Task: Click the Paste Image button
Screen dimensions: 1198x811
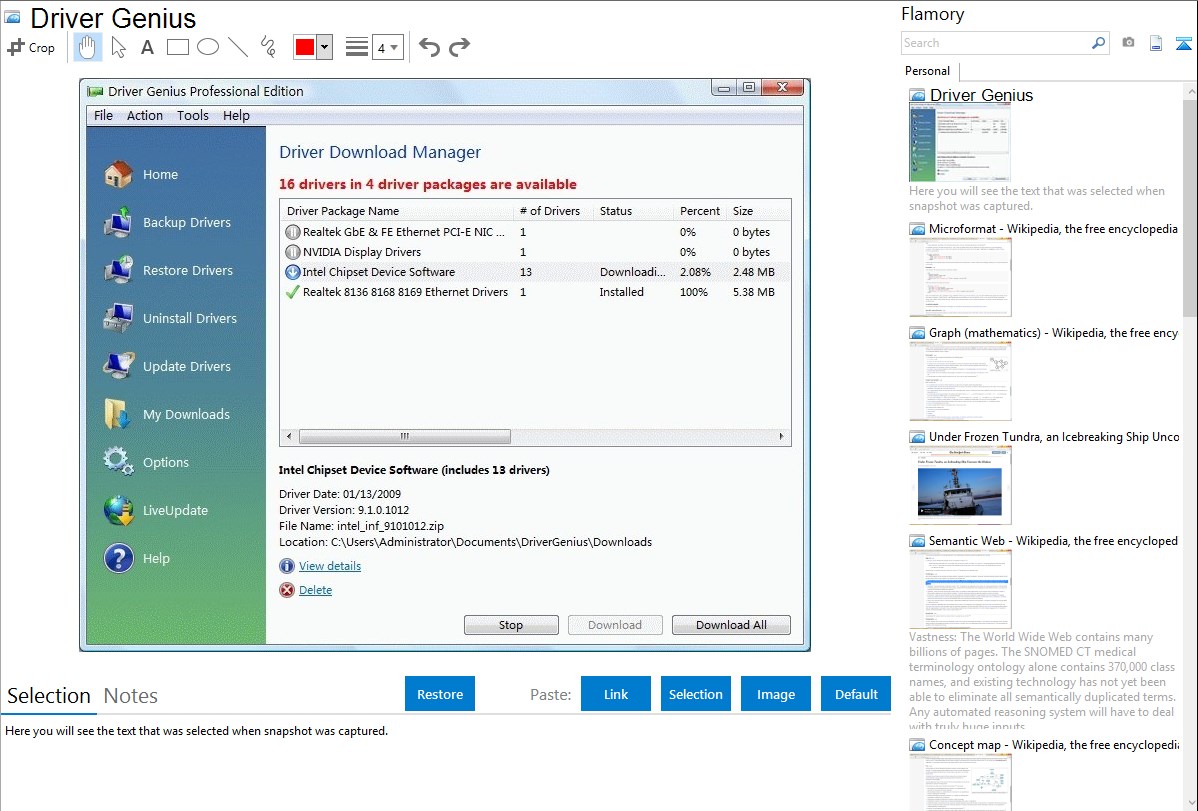Action: pos(775,693)
